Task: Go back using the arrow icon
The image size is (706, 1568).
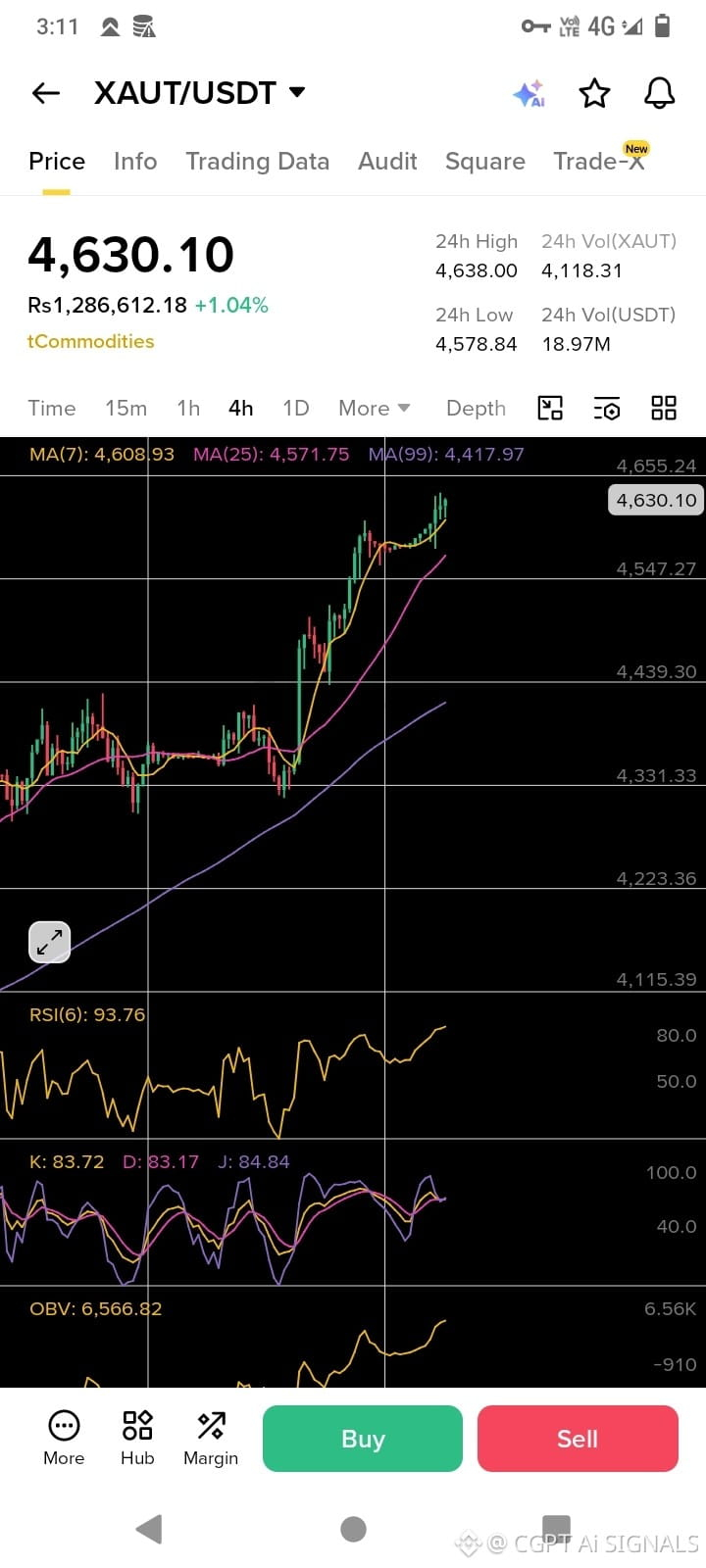Action: pyautogui.click(x=46, y=93)
